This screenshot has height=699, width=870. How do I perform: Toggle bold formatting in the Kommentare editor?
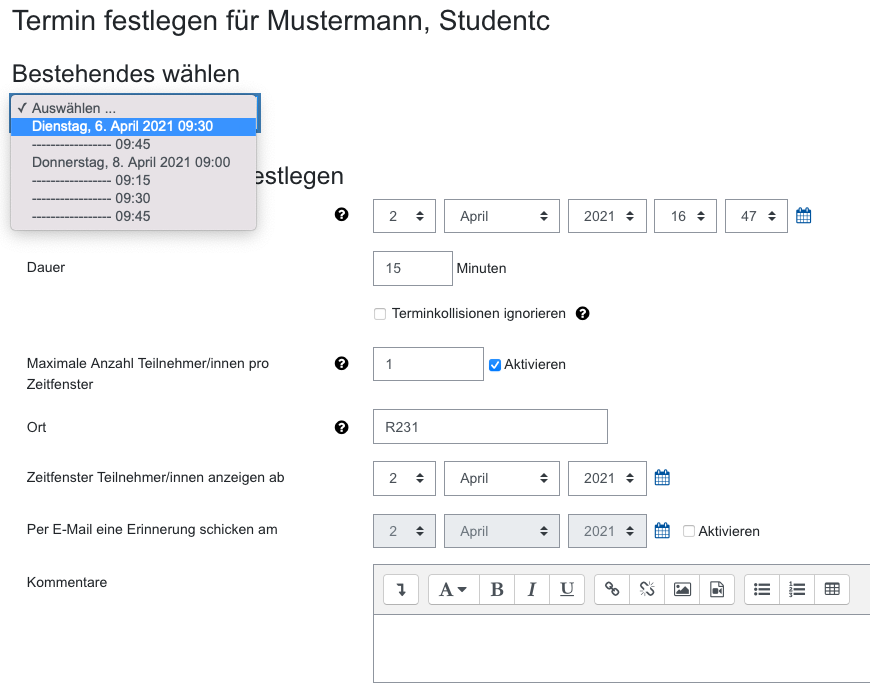click(497, 589)
